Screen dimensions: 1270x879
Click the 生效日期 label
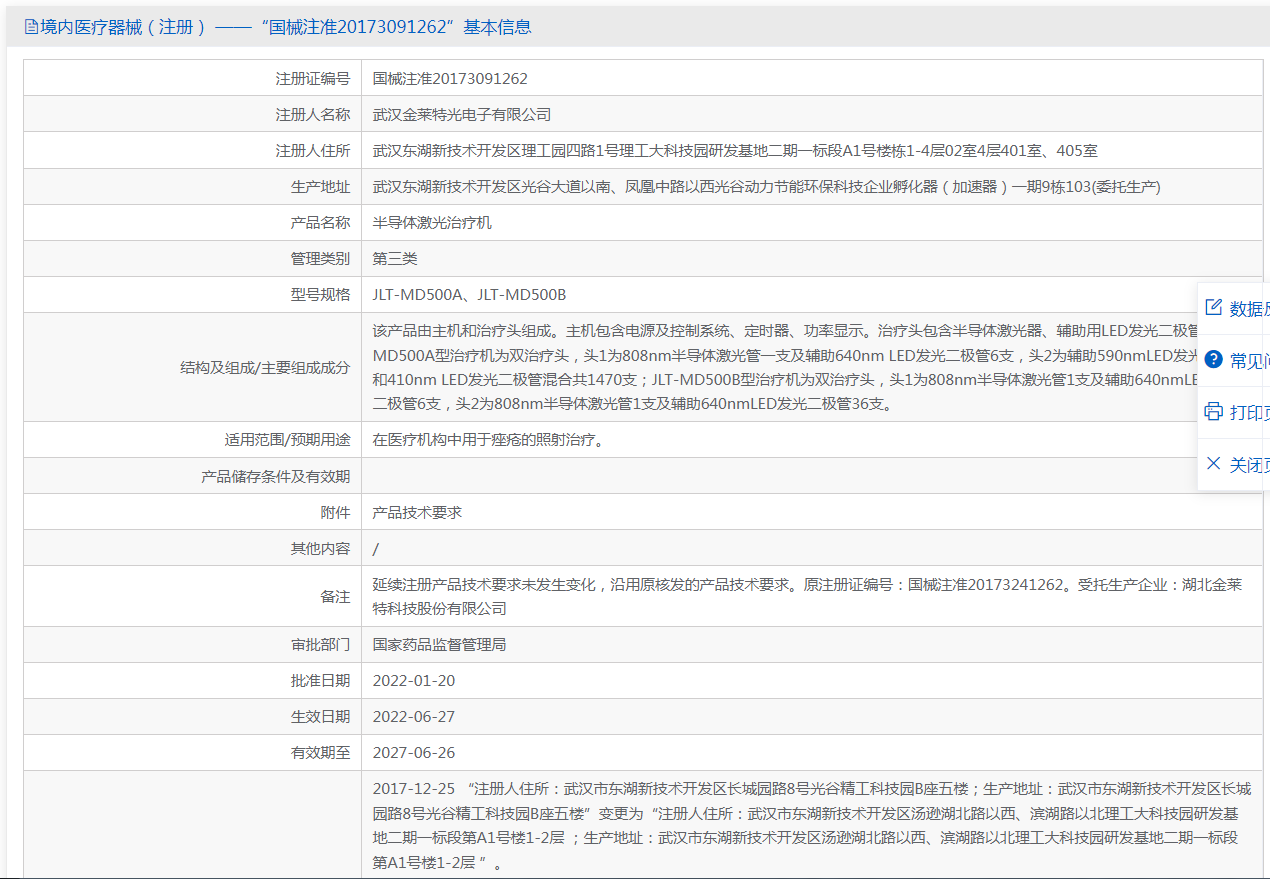320,716
